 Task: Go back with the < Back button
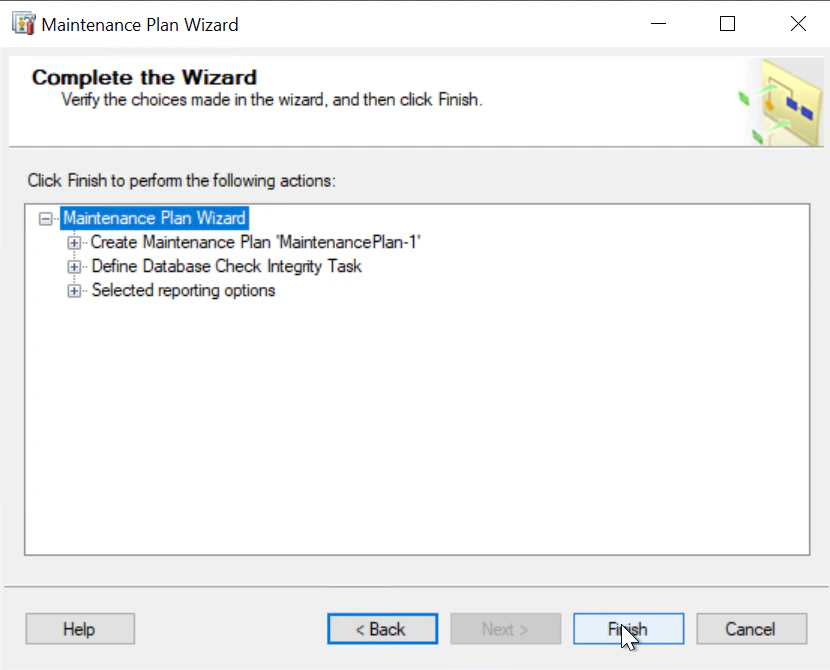coord(382,629)
